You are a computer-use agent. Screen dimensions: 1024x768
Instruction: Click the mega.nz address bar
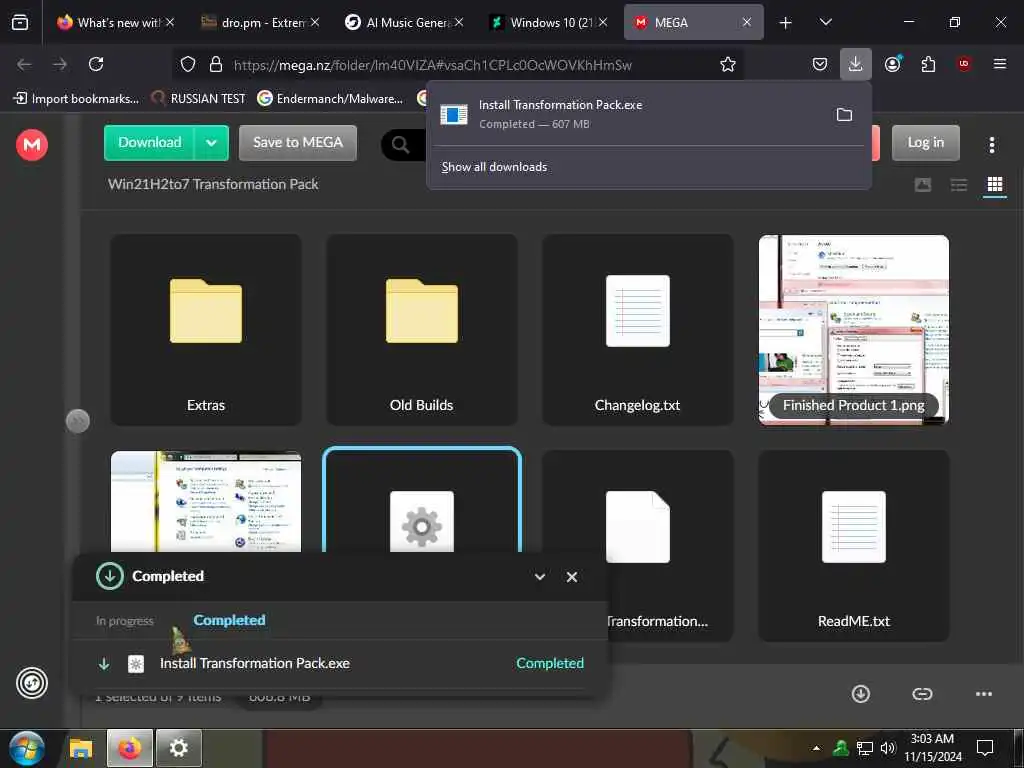click(432, 65)
